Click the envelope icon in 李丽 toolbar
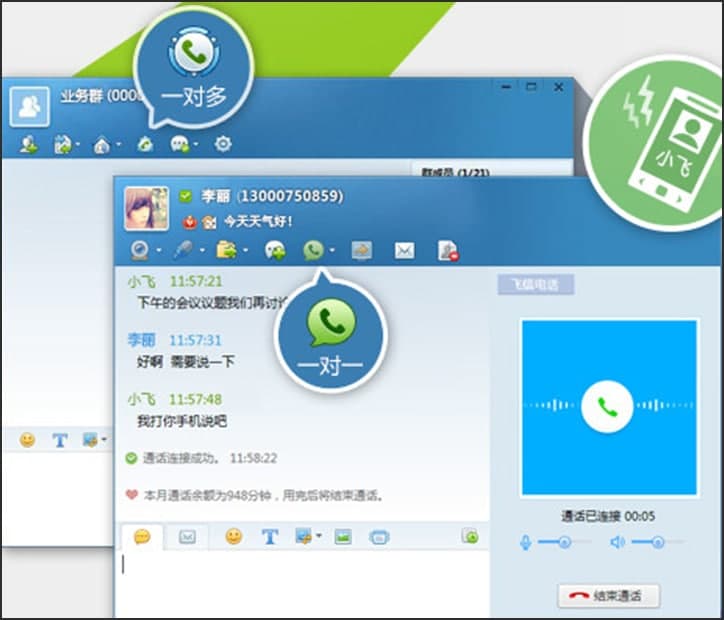724x620 pixels. click(x=404, y=251)
